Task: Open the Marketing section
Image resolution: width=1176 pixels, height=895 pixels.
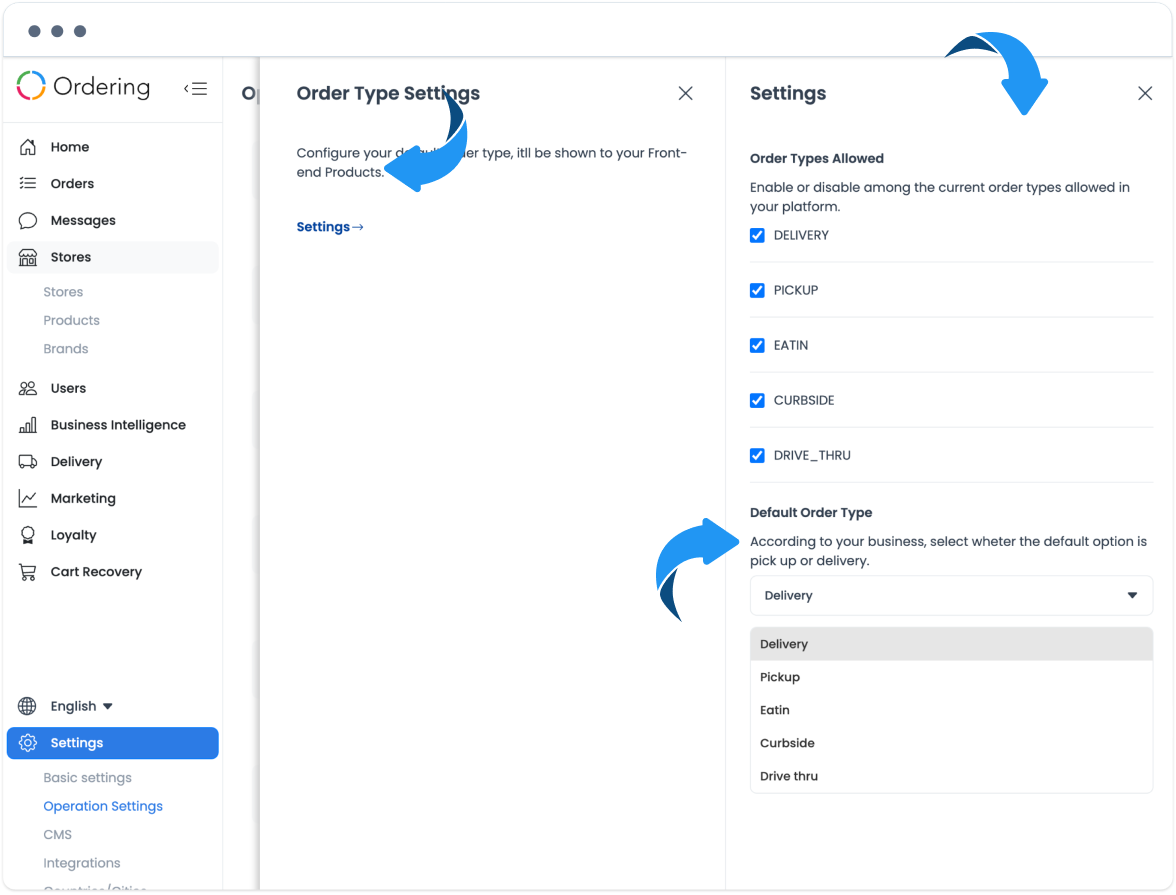Action: [x=112, y=498]
